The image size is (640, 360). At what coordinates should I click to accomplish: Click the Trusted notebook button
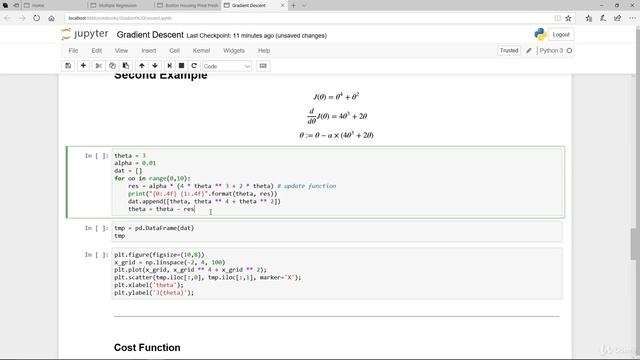point(509,51)
